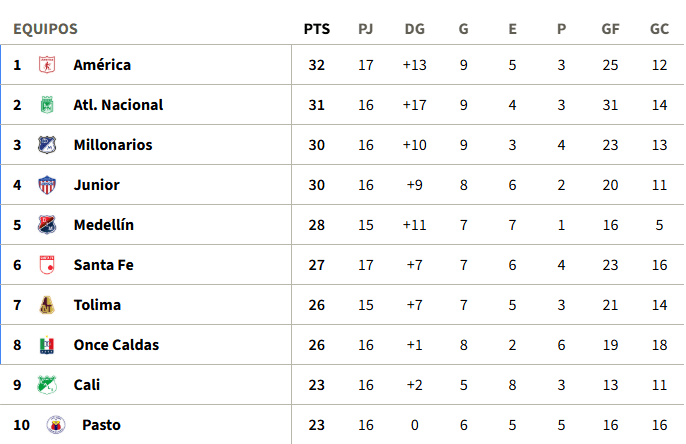
Task: Click the Junior striped shield crest
Action: tap(47, 185)
